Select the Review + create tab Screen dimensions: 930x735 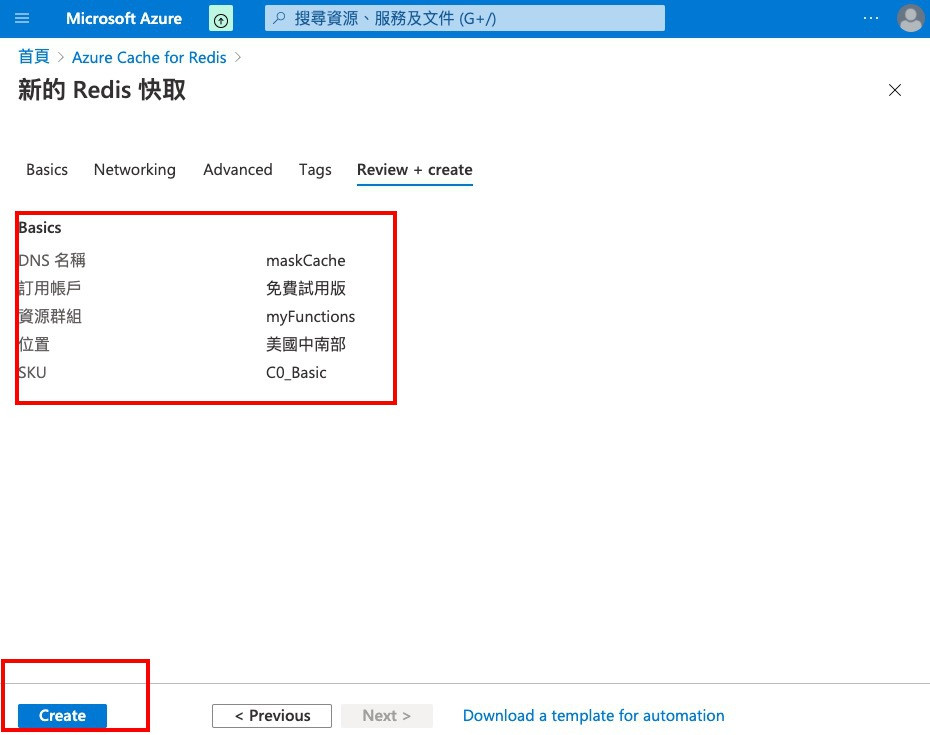[x=415, y=170]
